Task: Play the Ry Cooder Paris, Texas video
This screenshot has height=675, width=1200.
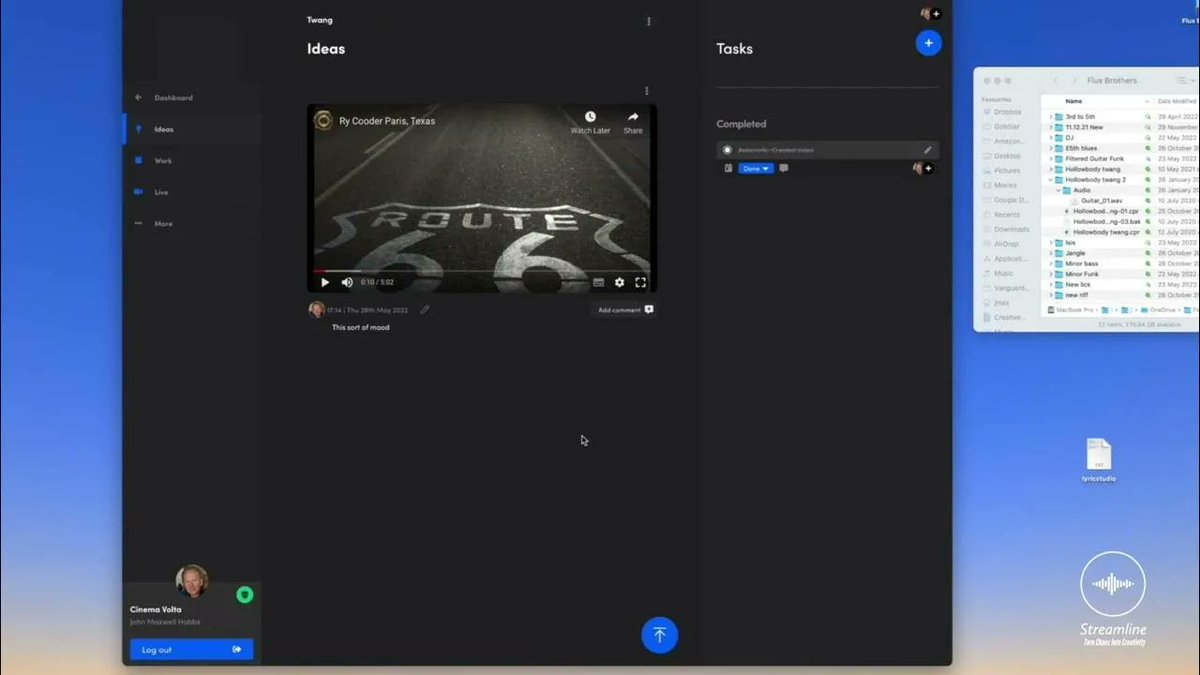Action: (x=325, y=282)
